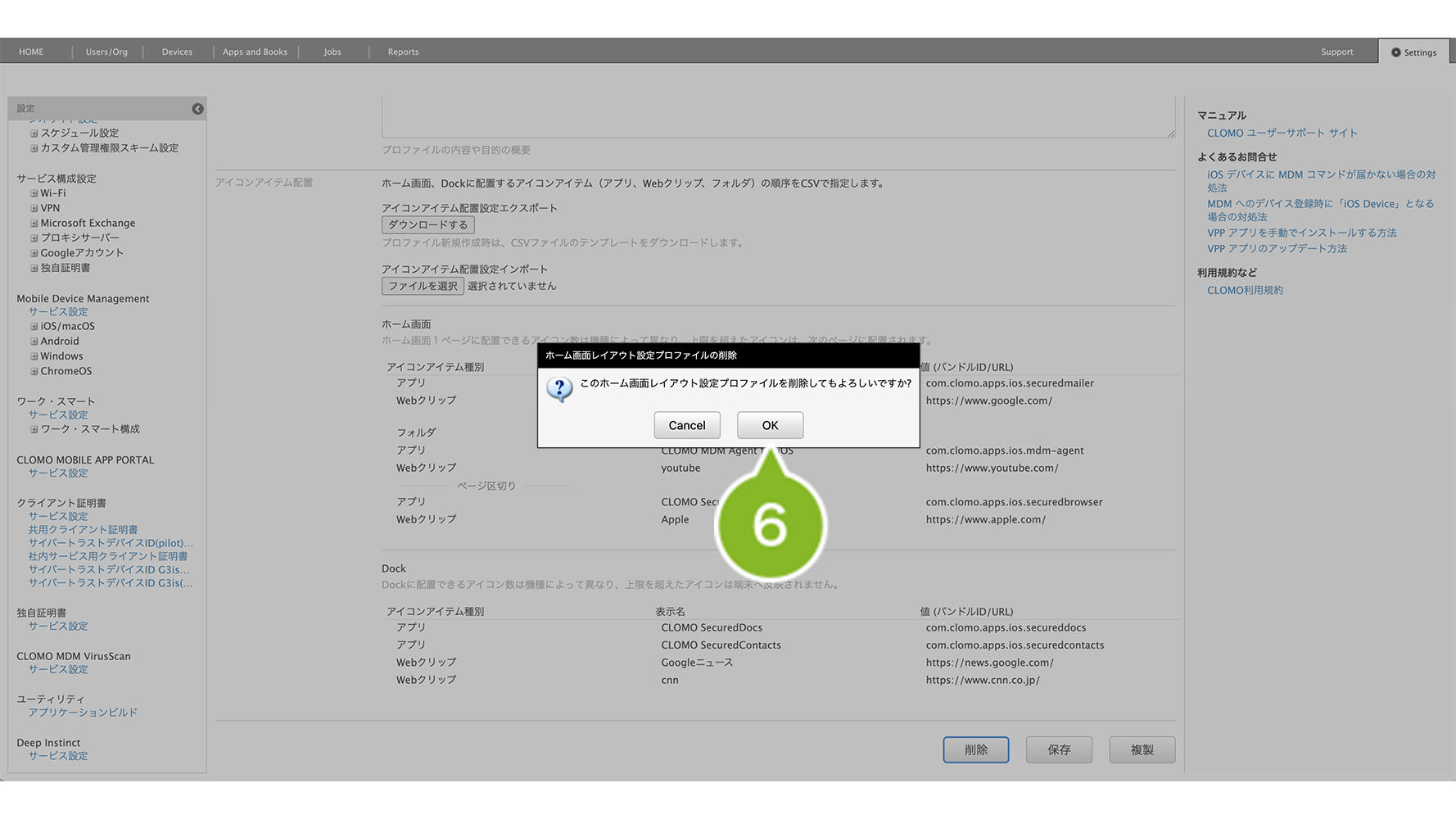Viewport: 1456px width, 819px height.
Task: Expand the VPN settings node
Action: pos(34,209)
